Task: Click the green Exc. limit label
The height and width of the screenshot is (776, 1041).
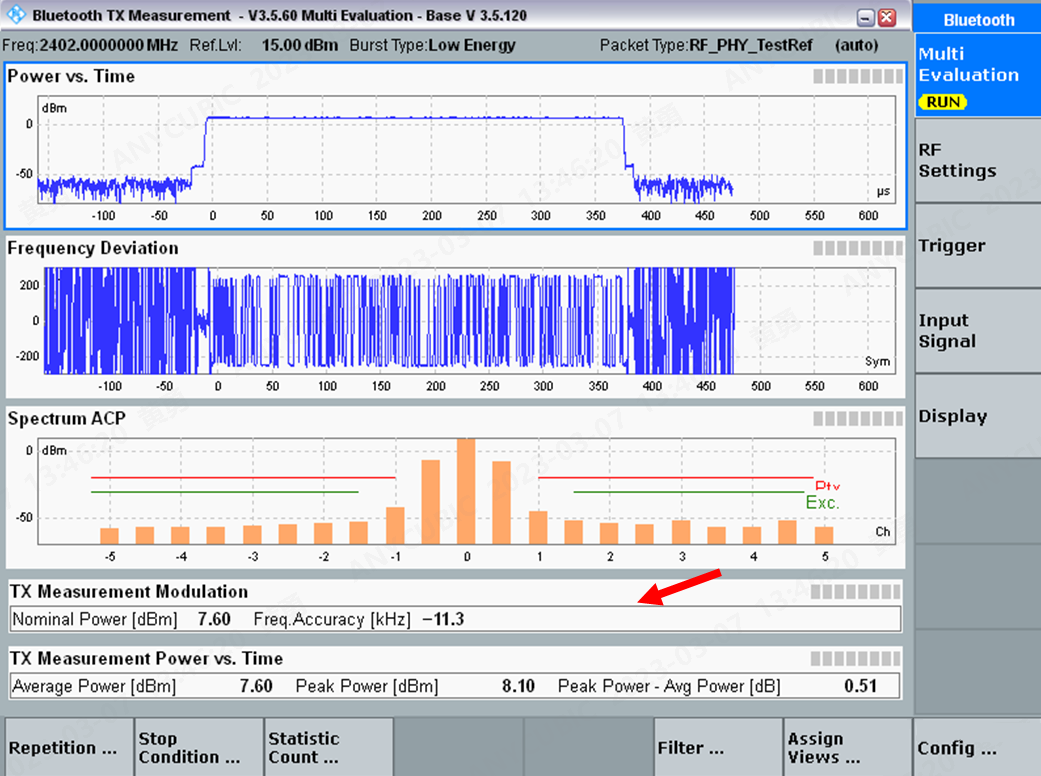Action: 821,504
